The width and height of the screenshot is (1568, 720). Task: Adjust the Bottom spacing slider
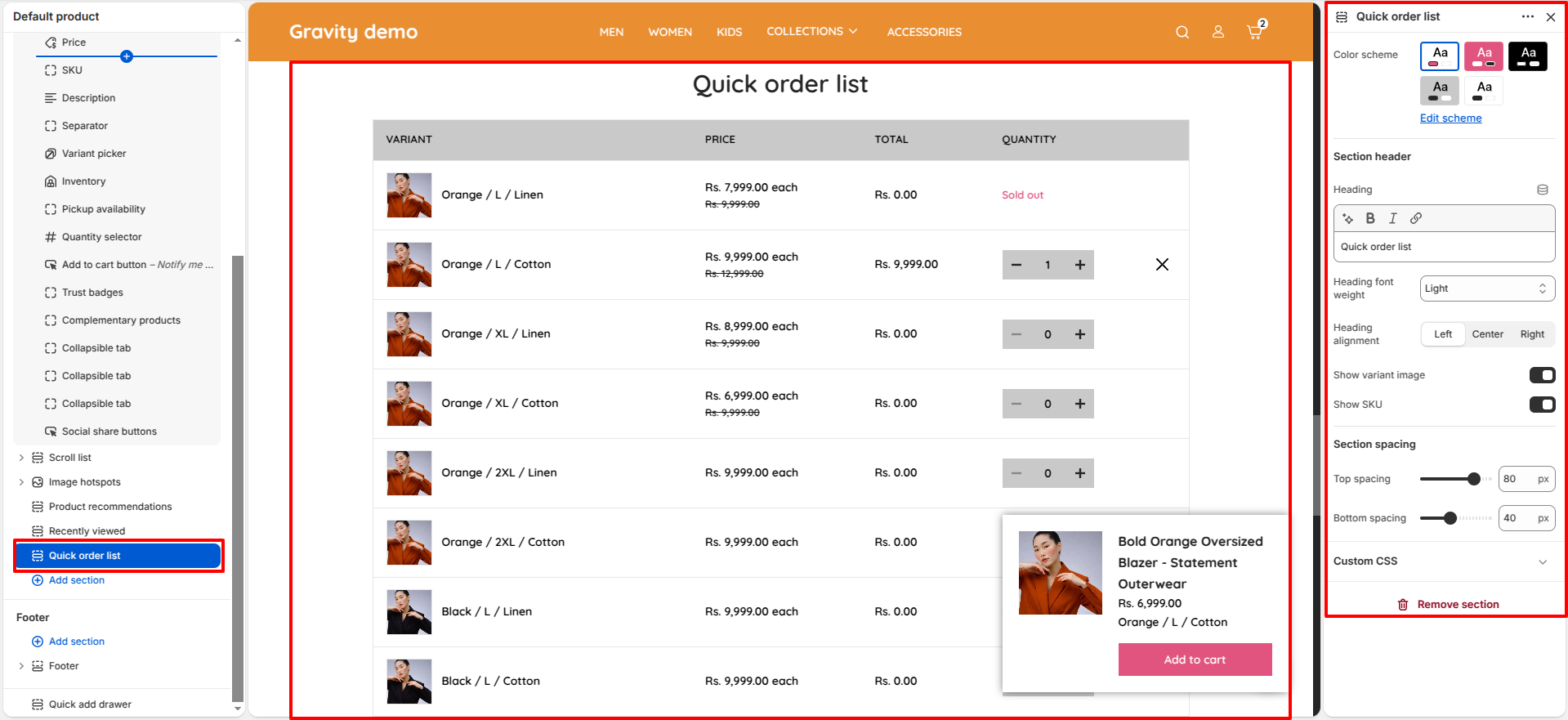click(x=1450, y=518)
